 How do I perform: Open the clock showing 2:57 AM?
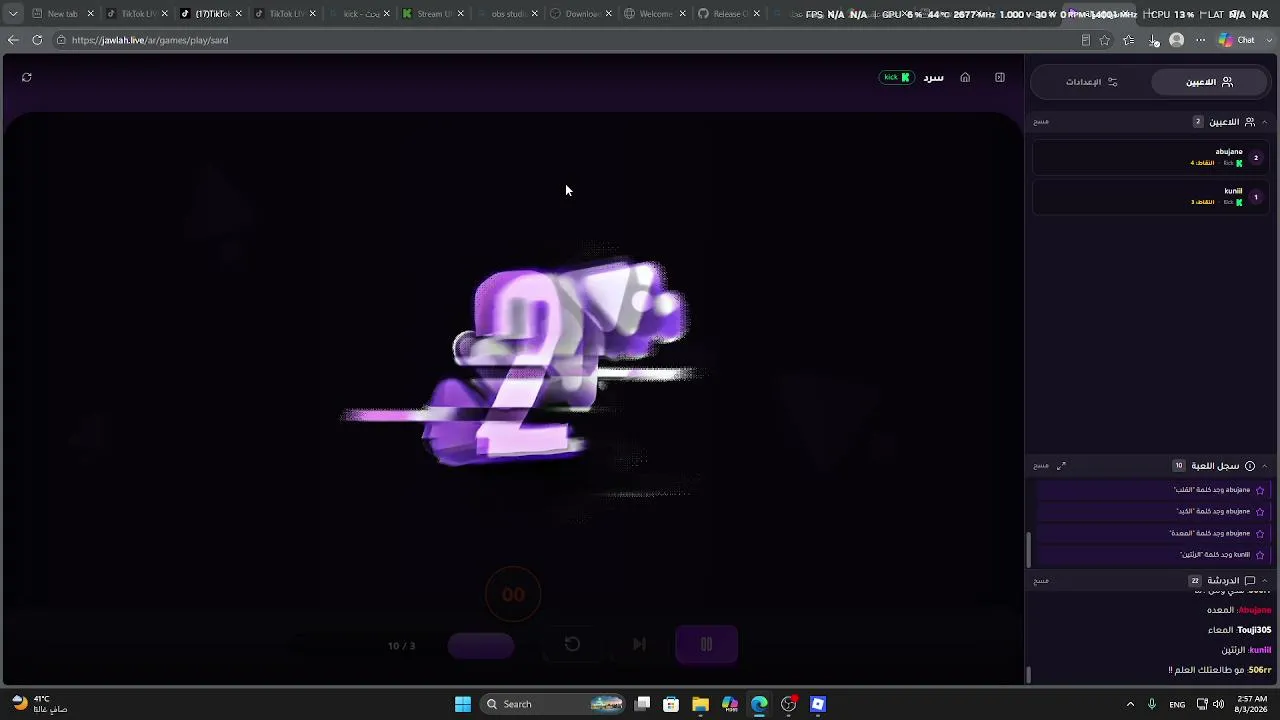tap(1252, 704)
